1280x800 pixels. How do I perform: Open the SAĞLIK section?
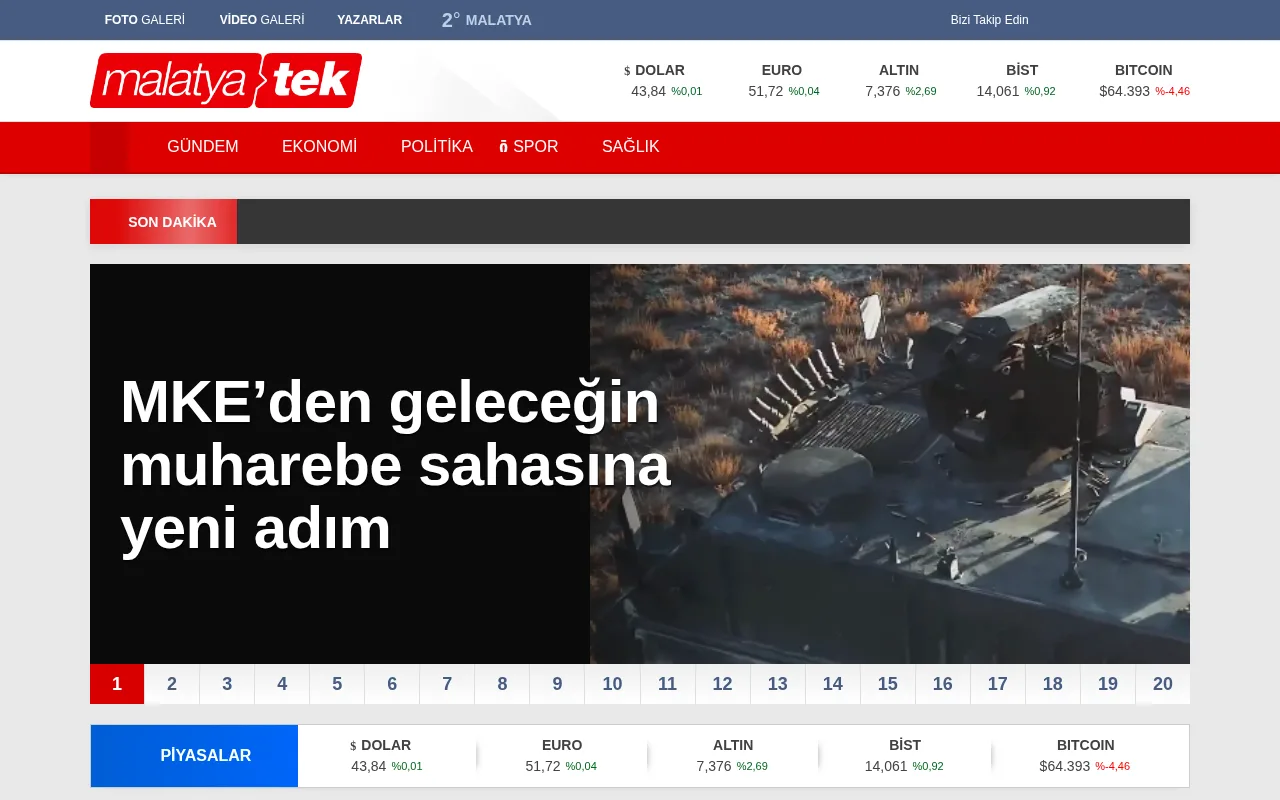[630, 146]
